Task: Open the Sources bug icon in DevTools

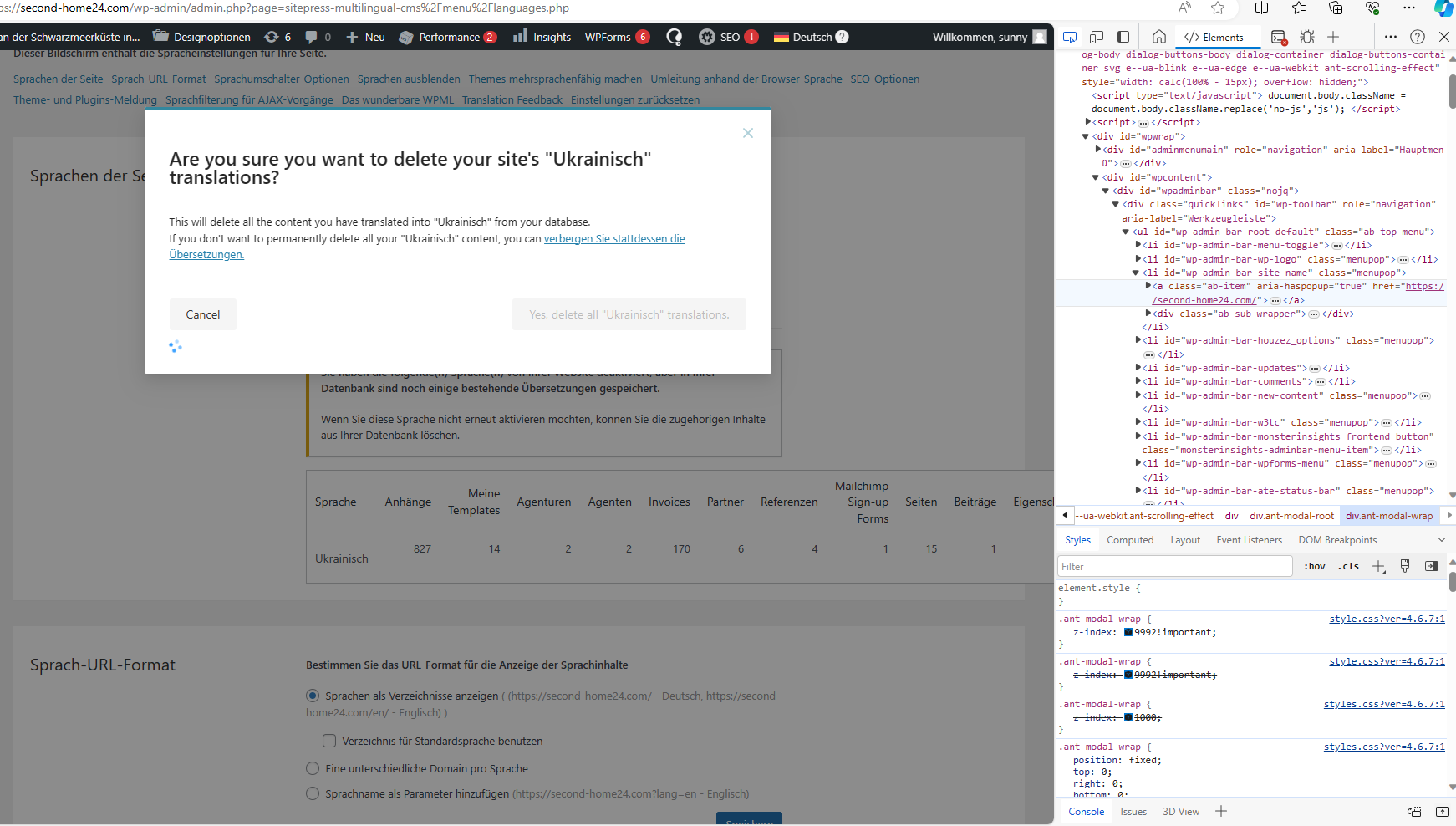Action: coord(1308,37)
